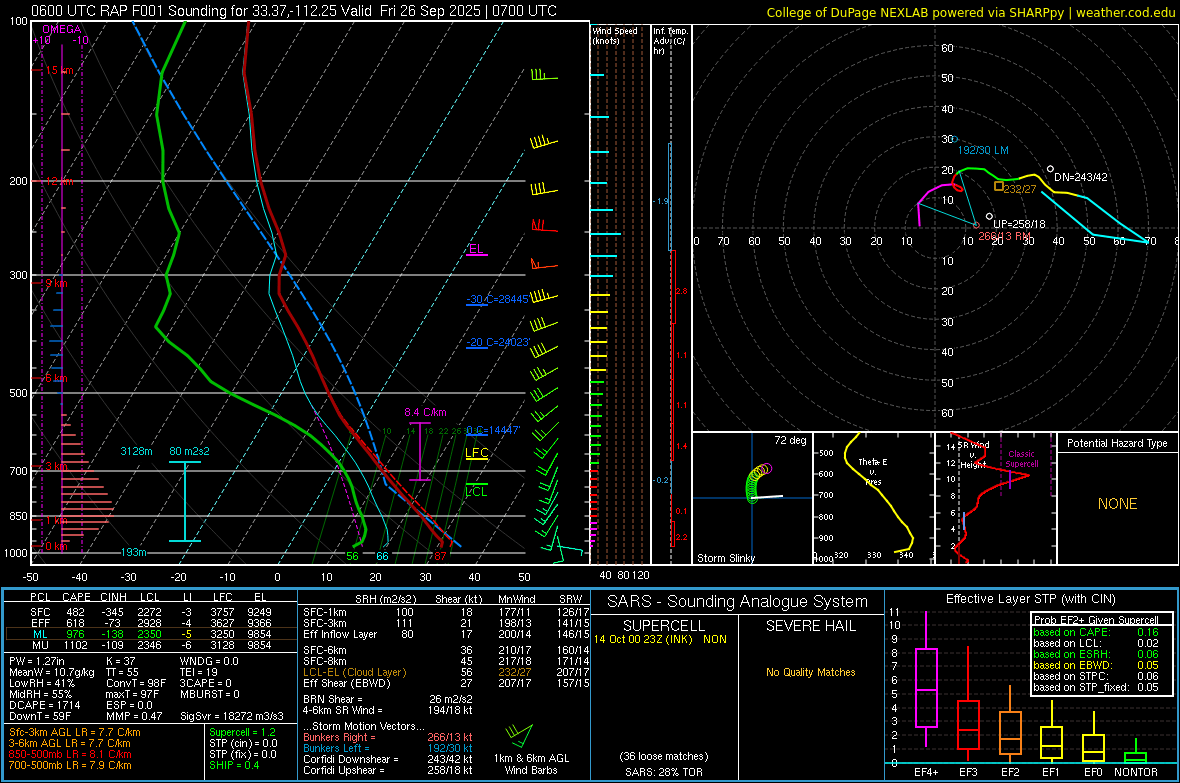Click the UP=258/18 hodograph label
Viewport: 1180px width, 783px height.
(x=1019, y=224)
